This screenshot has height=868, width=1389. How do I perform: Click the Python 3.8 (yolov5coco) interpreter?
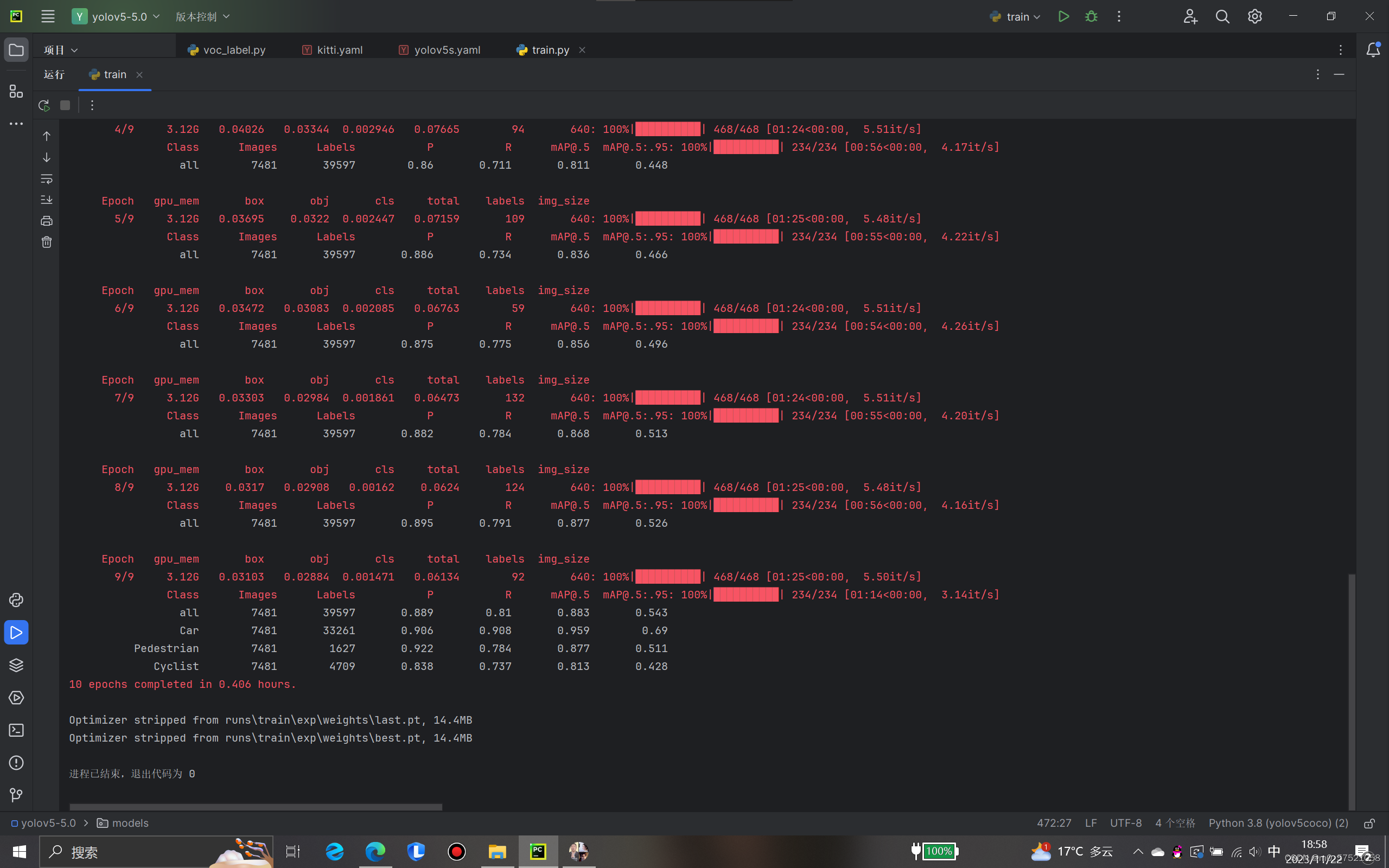[x=1278, y=822]
